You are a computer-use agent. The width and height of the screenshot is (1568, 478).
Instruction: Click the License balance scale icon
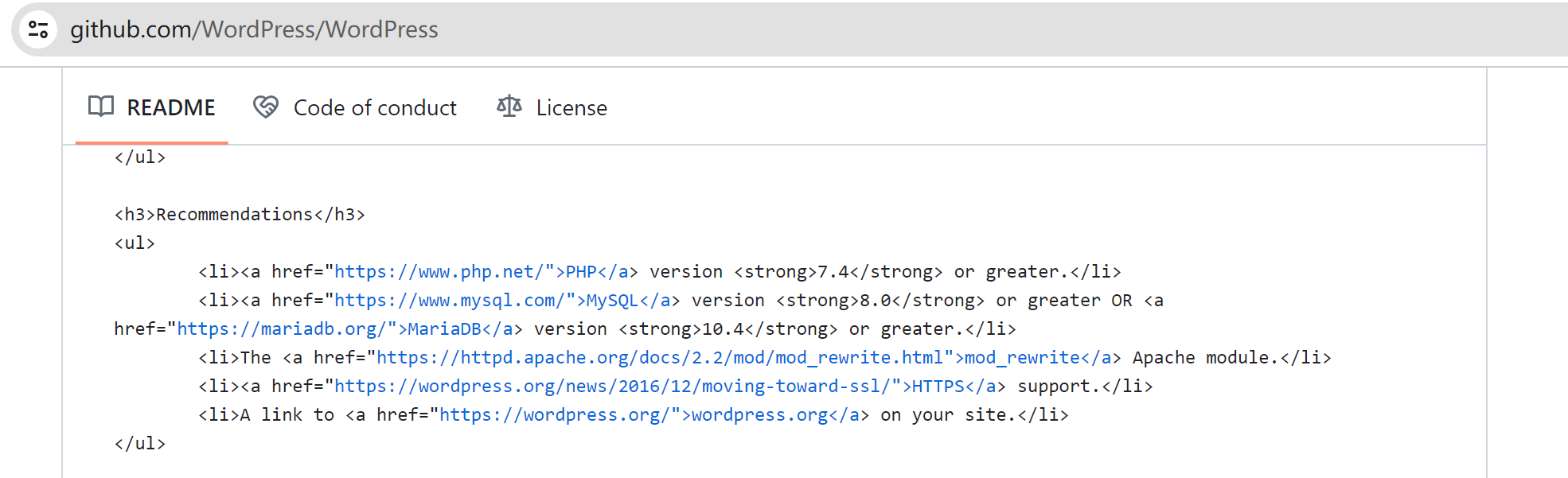(x=509, y=107)
